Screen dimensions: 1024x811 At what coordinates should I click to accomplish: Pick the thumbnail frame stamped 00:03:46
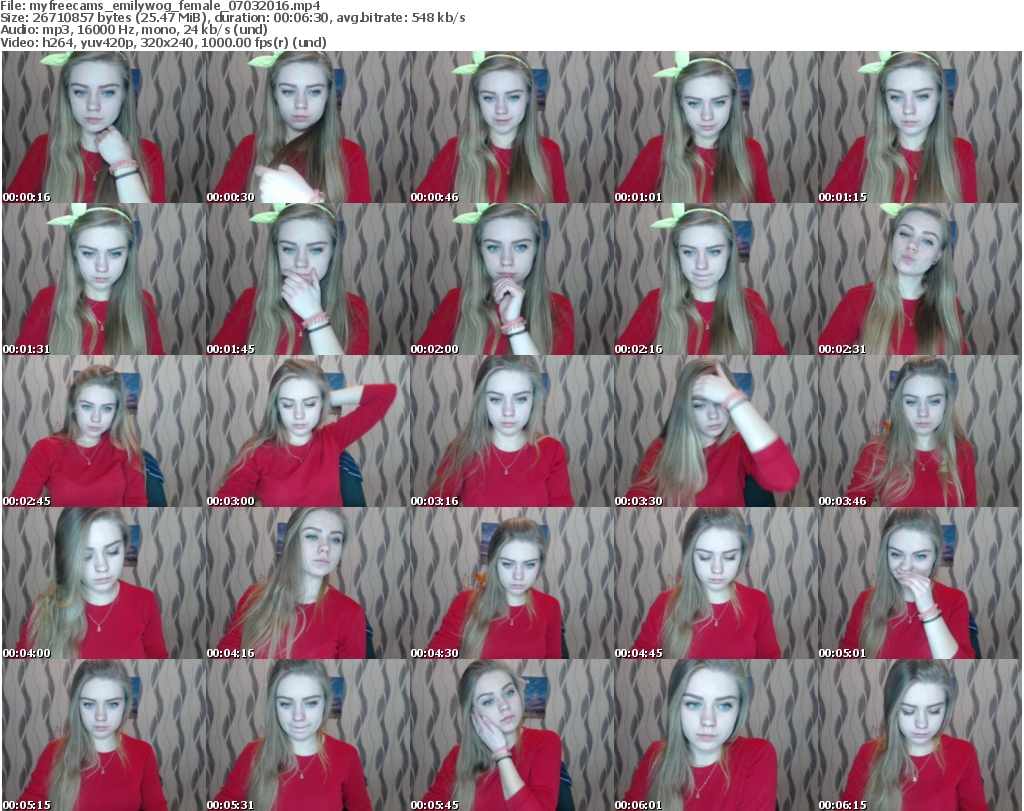click(x=920, y=432)
